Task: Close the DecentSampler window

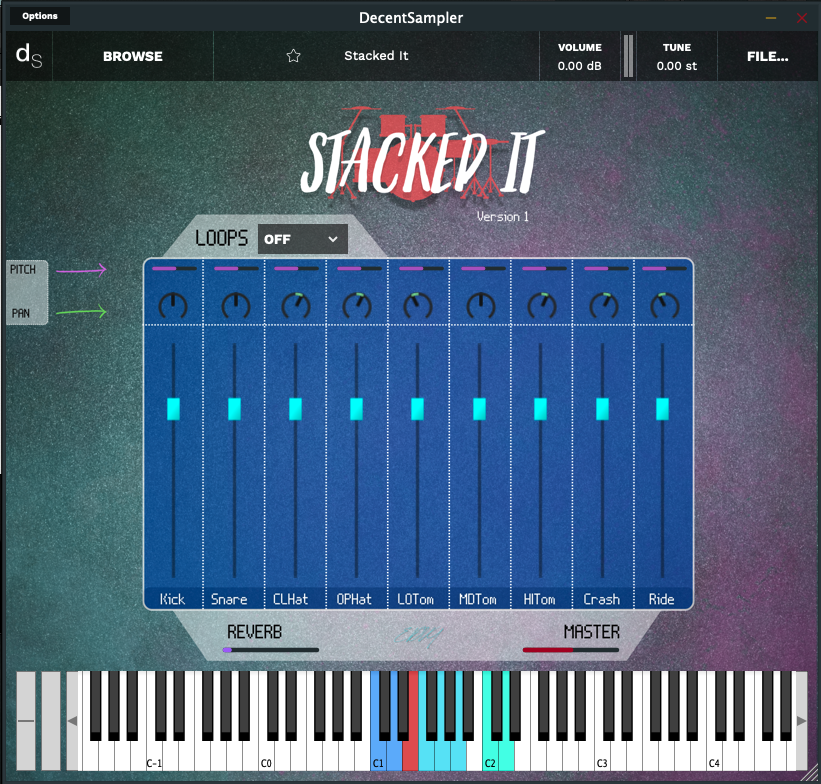Action: click(802, 18)
